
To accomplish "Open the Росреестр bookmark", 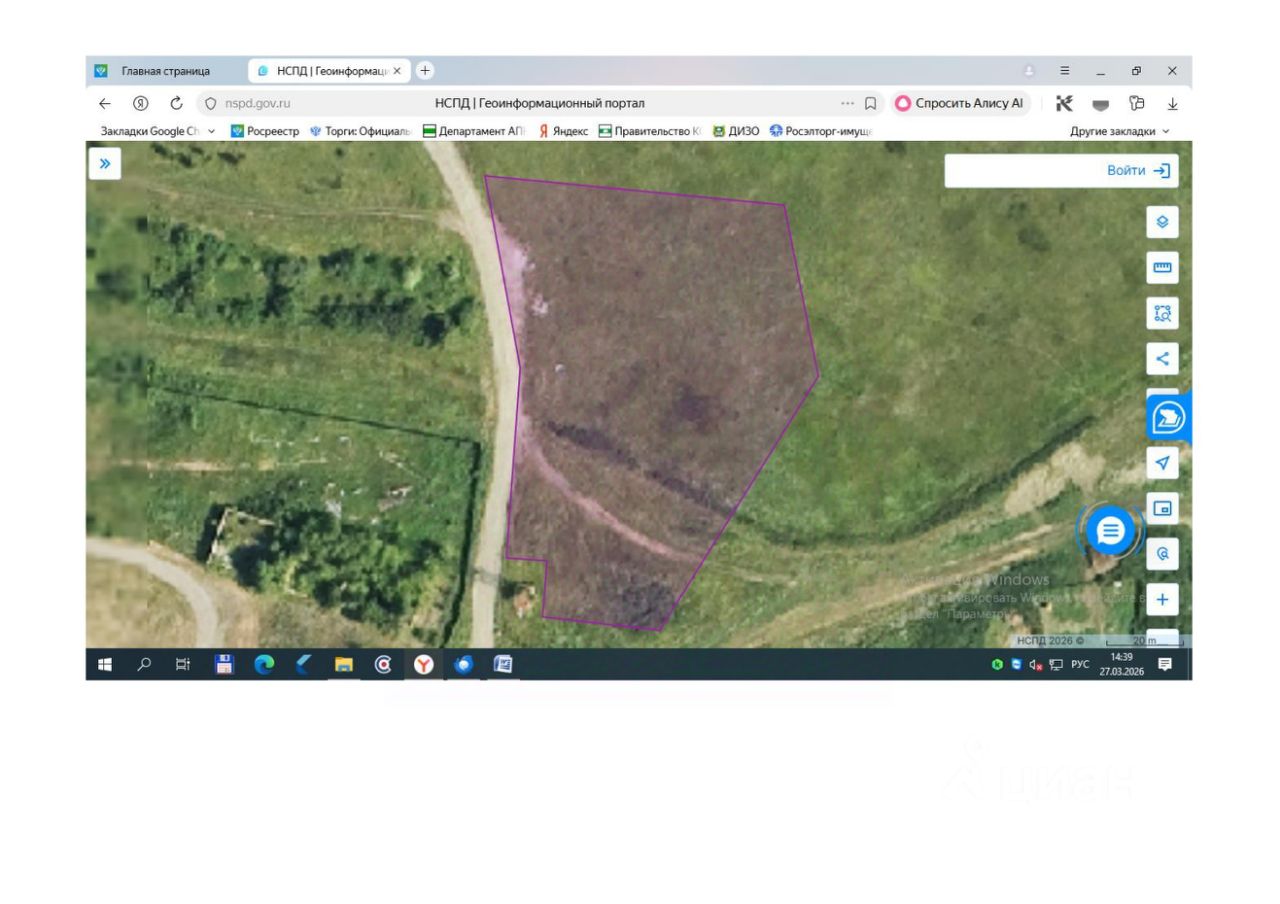I will click(x=265, y=131).
